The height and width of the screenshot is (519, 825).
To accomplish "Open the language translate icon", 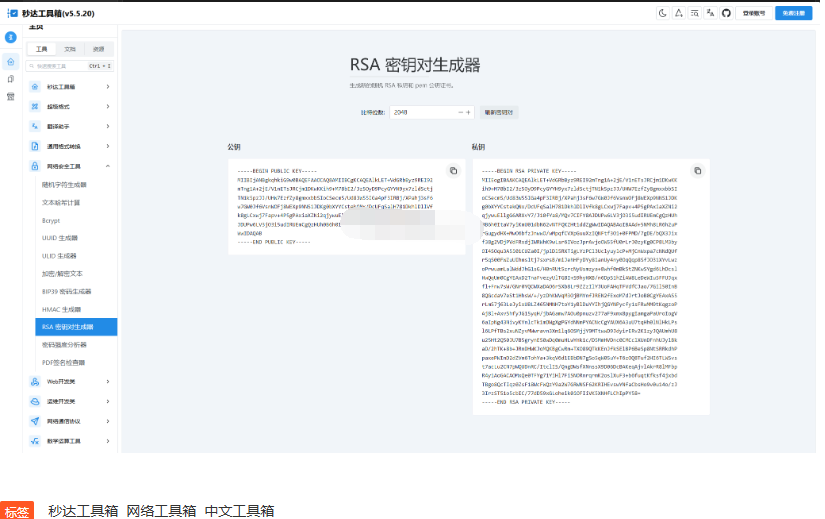I will [710, 13].
